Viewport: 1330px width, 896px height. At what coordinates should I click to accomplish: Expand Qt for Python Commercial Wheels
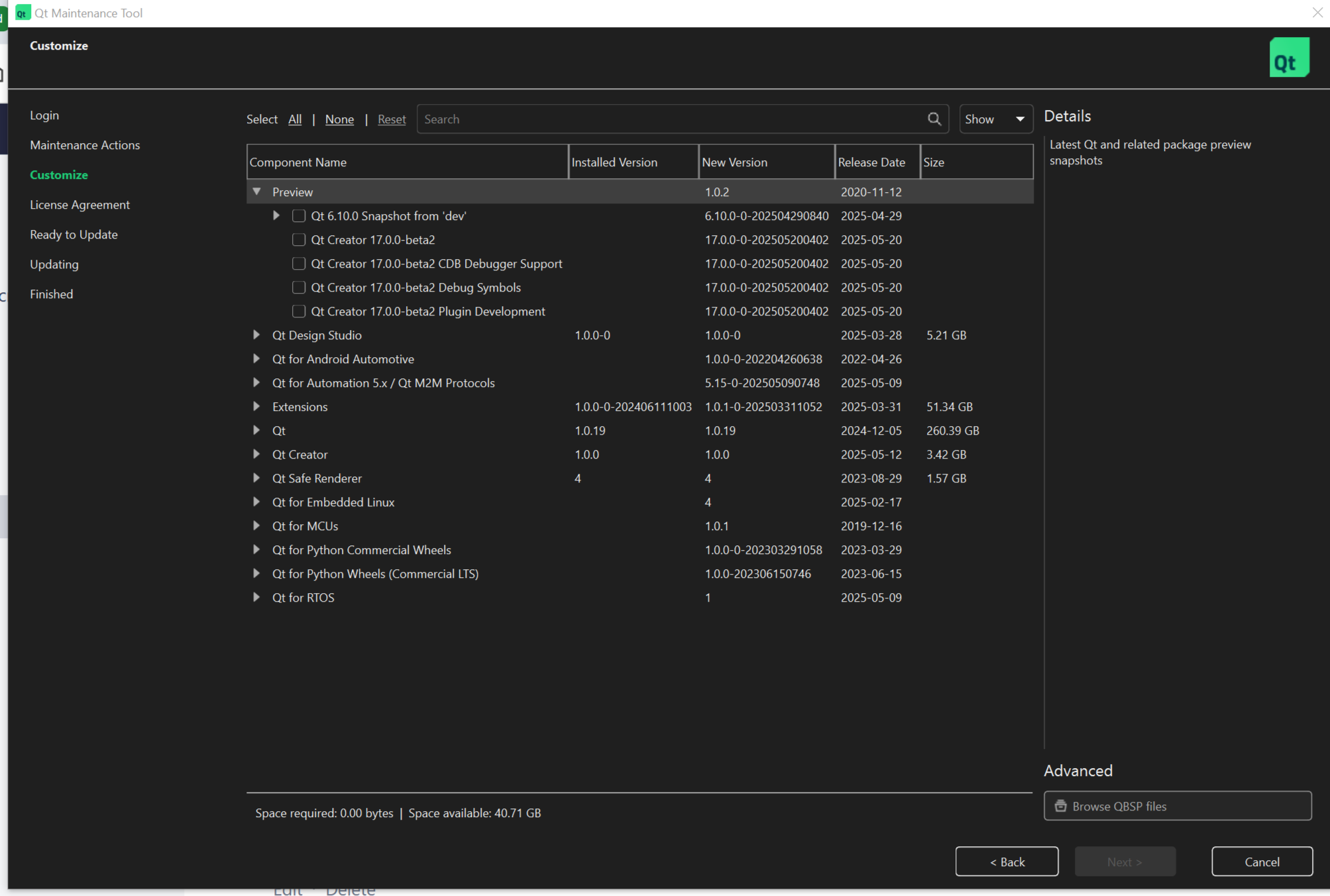[256, 549]
